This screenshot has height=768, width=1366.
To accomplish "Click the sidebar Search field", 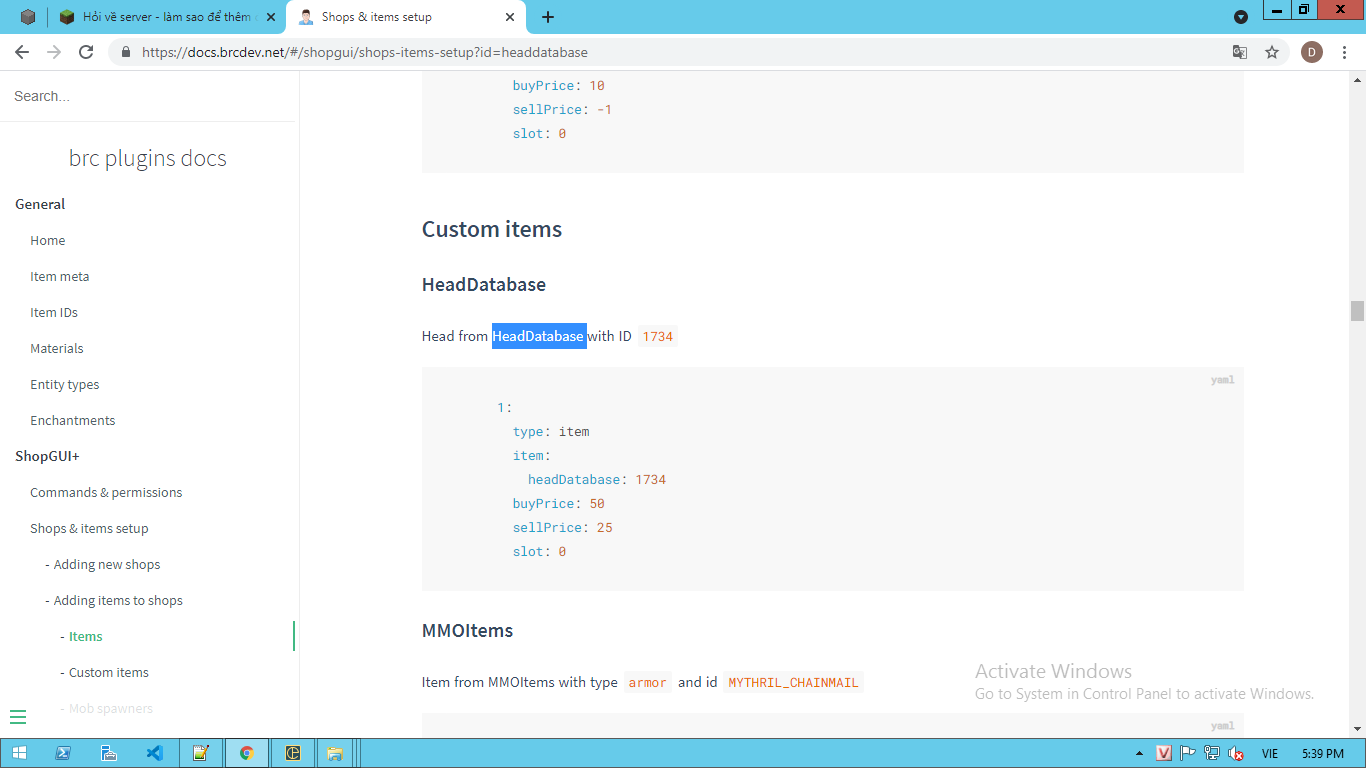I will 150,96.
